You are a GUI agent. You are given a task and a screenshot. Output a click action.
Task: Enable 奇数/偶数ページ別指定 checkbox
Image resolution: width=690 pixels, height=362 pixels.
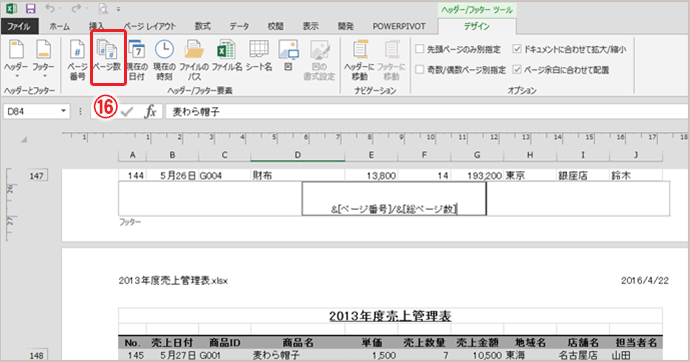420,69
